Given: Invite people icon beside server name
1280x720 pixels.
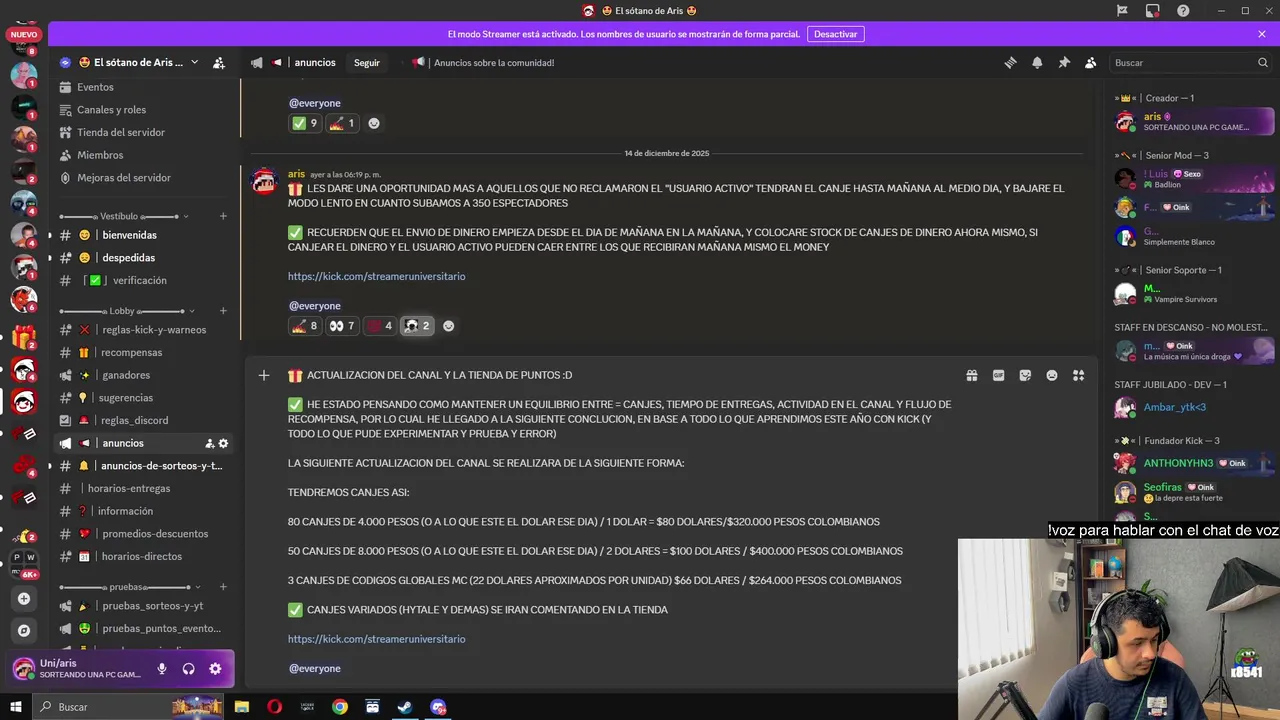Looking at the screenshot, I should coord(219,62).
